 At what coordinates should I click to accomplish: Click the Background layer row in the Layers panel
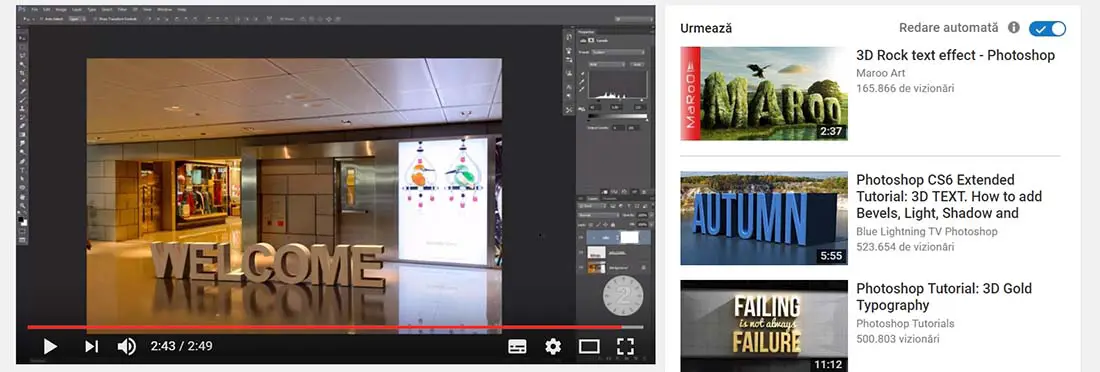click(614, 267)
